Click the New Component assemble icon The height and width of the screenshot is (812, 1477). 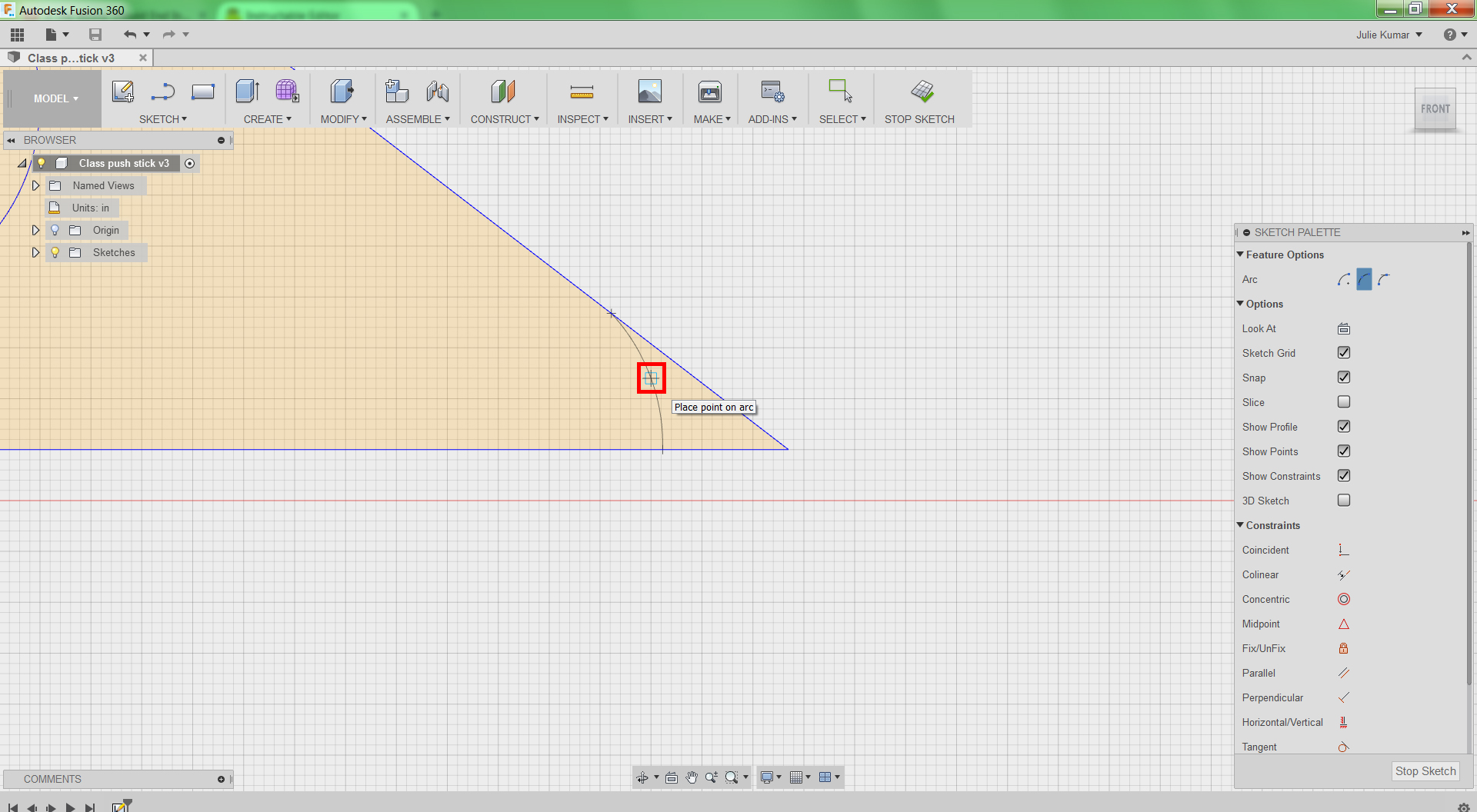(x=397, y=92)
